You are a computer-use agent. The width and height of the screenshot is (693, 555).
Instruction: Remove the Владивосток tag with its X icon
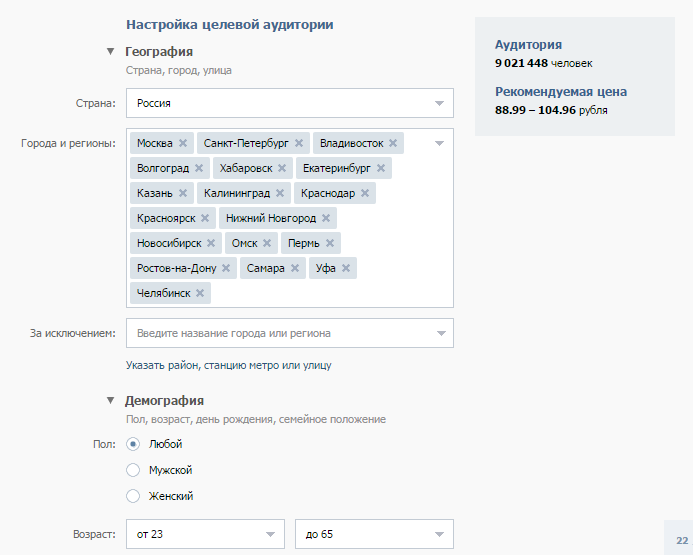[x=393, y=143]
